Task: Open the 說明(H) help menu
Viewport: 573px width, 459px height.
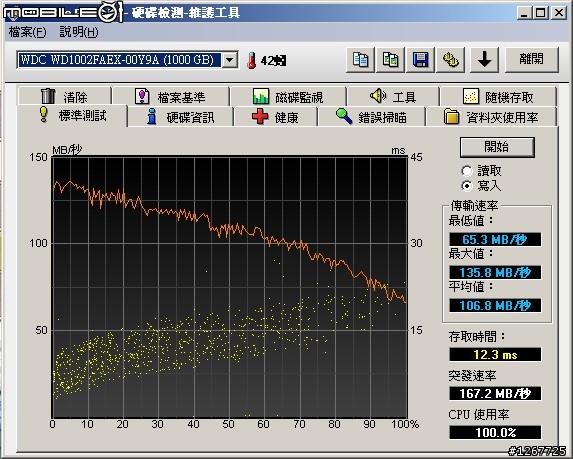Action: [x=79, y=32]
